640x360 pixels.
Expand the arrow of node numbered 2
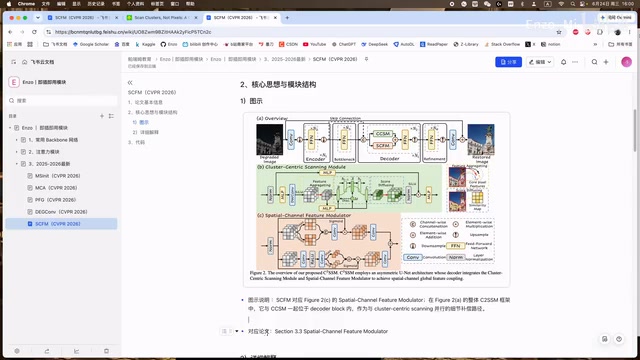coord(17,152)
